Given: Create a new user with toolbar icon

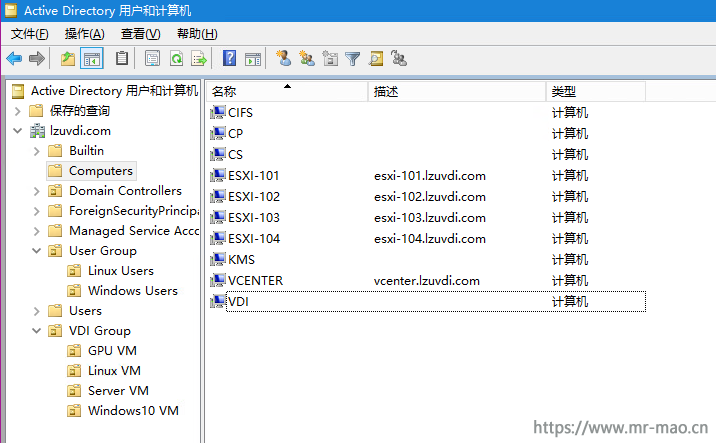Looking at the screenshot, I should pos(284,58).
